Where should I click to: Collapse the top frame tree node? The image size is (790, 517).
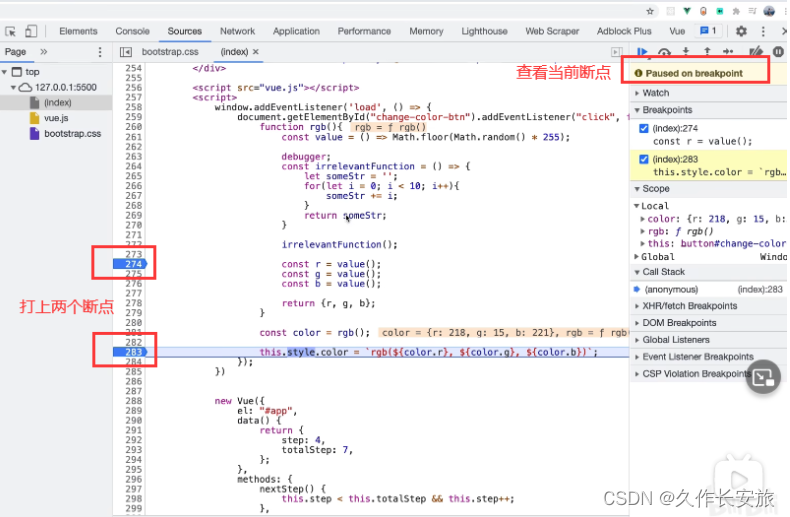click(x=5, y=72)
